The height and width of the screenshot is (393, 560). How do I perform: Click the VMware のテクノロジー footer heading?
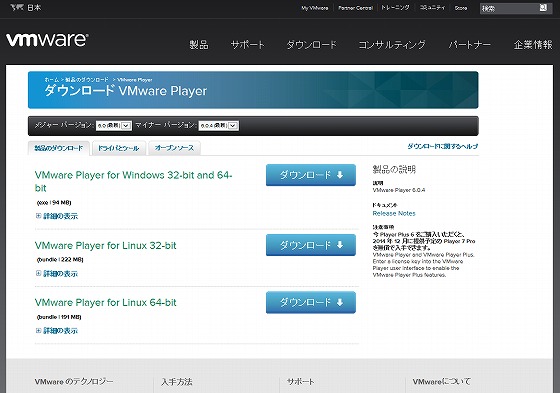(x=74, y=382)
